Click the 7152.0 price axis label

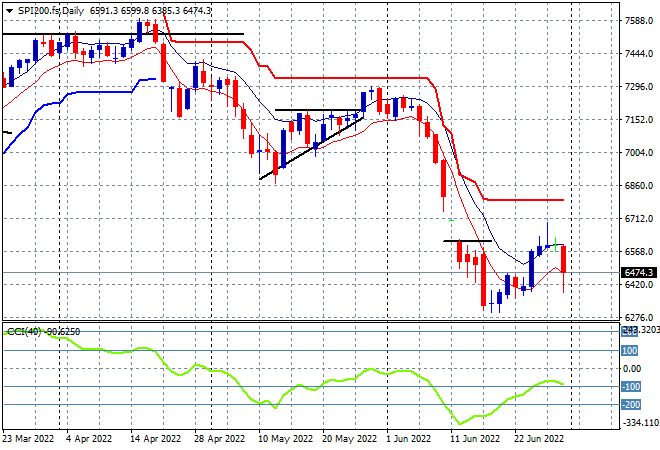(639, 120)
